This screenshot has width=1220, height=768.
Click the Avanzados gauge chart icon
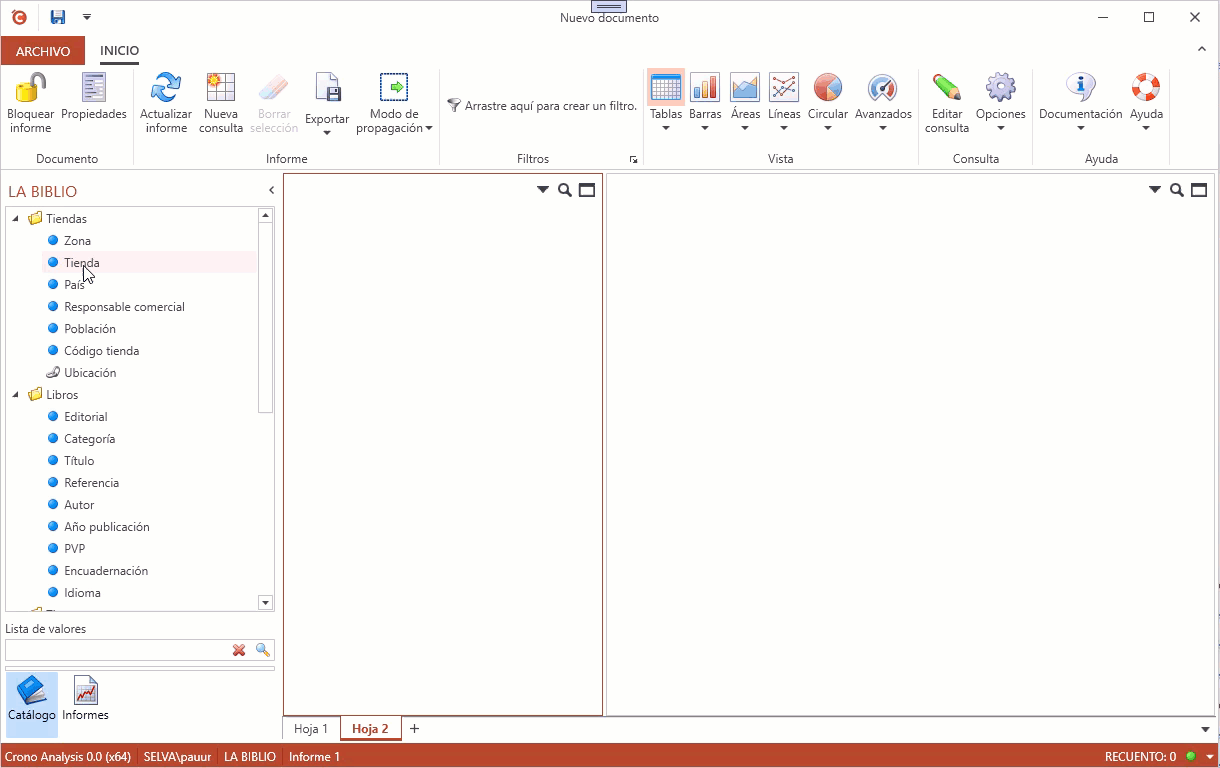(x=882, y=89)
